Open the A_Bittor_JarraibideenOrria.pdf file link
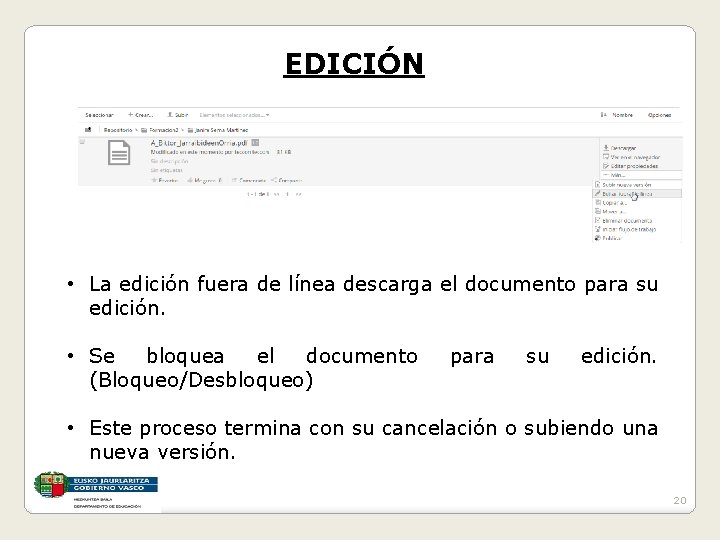Viewport: 720px width, 540px height. [199, 143]
